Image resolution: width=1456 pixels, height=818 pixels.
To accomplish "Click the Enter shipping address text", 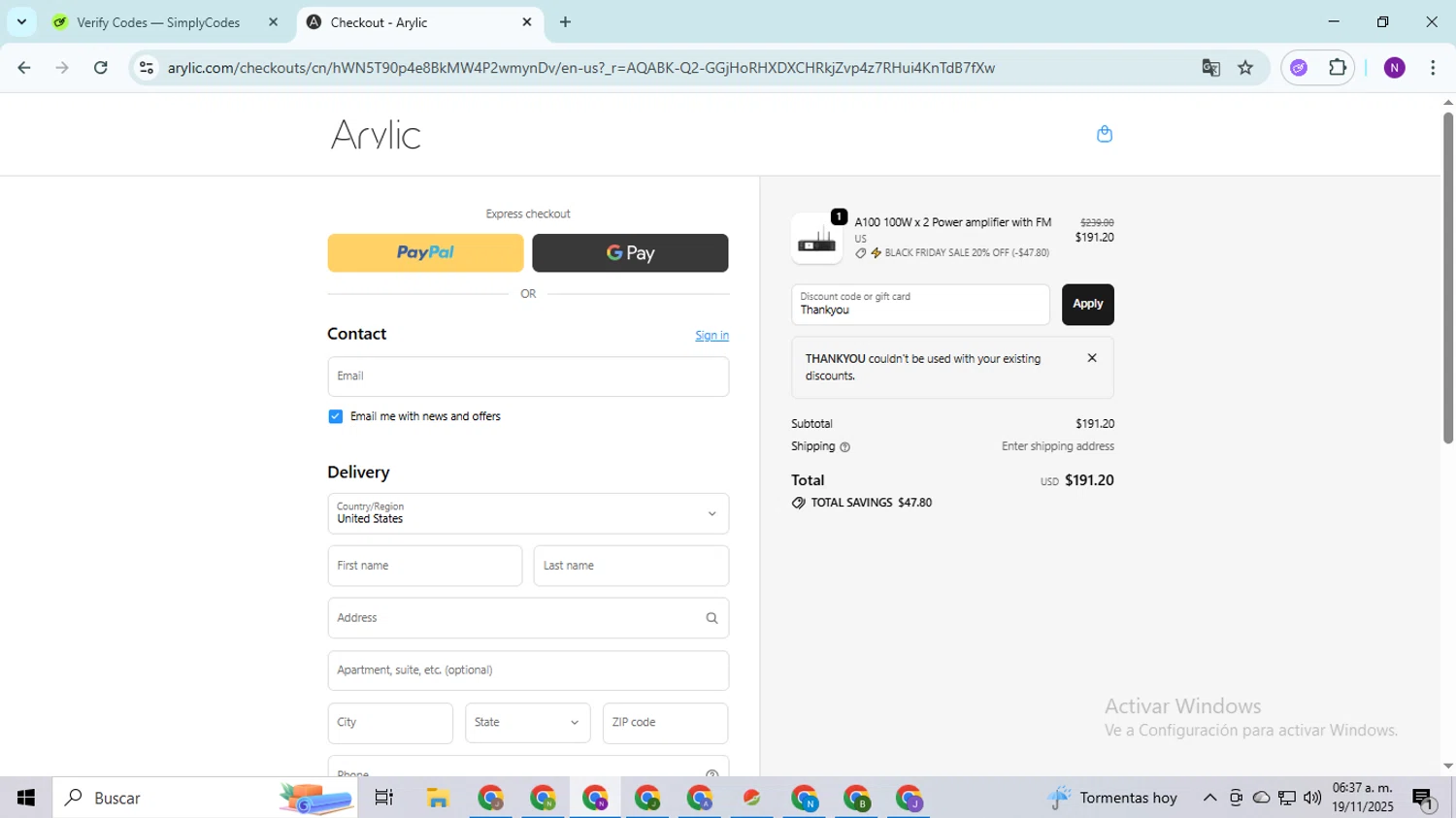I will [x=1058, y=446].
